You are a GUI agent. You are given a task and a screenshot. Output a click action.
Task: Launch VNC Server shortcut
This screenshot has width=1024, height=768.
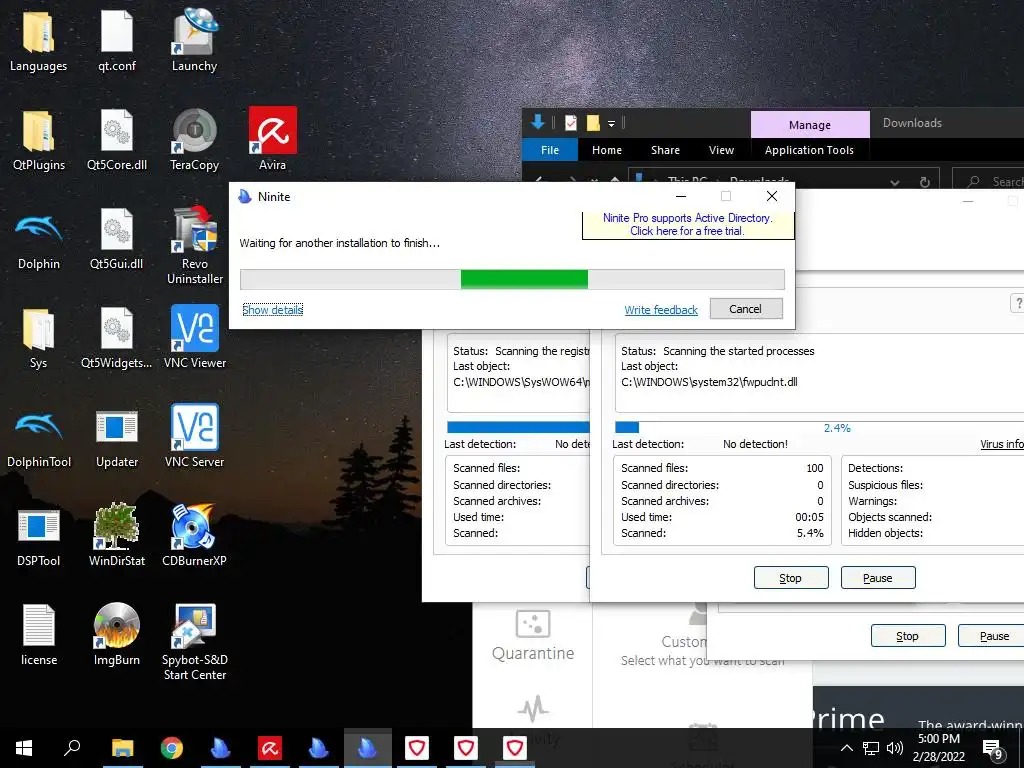[x=195, y=436]
